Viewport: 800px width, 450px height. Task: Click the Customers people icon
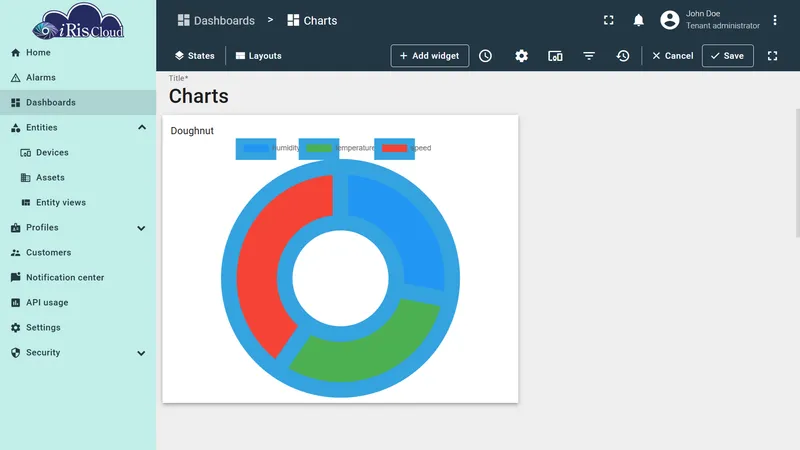pyautogui.click(x=15, y=253)
